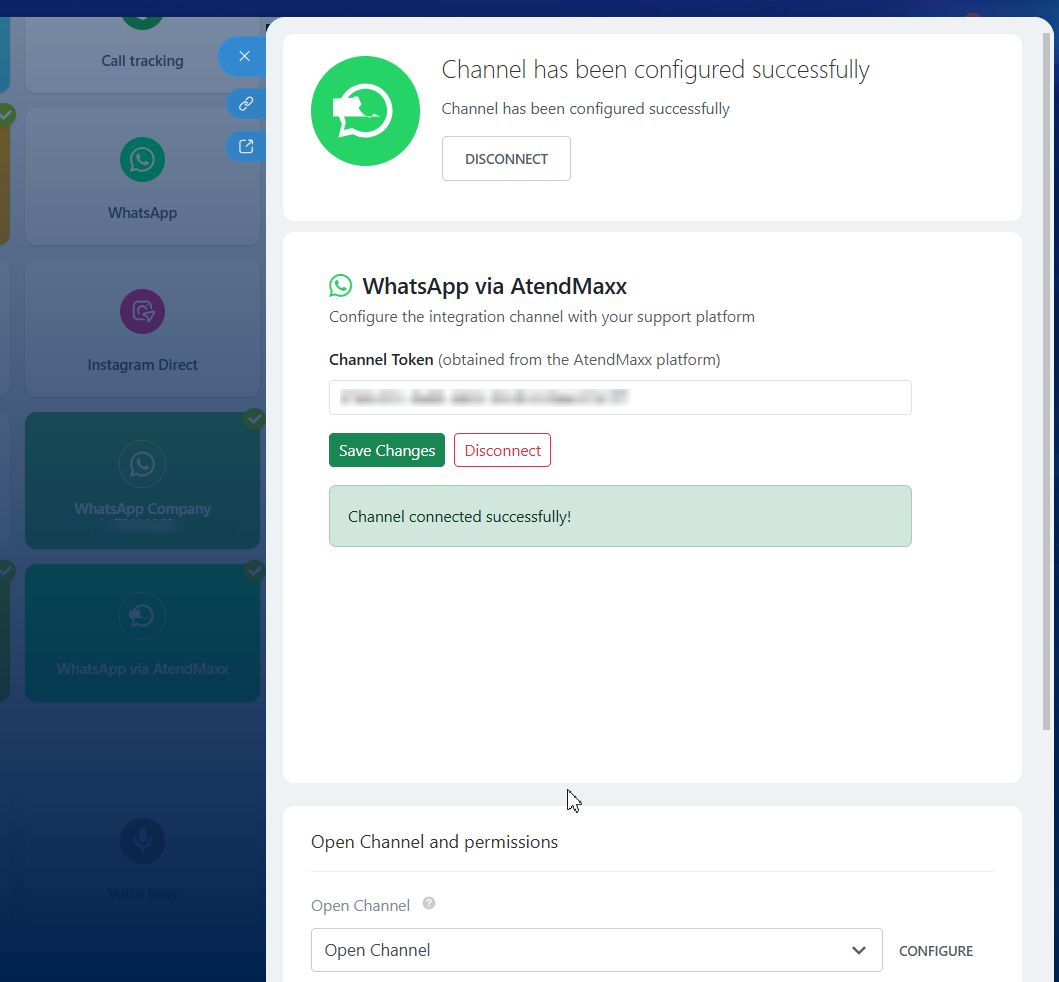Open the Open Channel dropdown
The height and width of the screenshot is (982, 1059).
(x=580, y=950)
